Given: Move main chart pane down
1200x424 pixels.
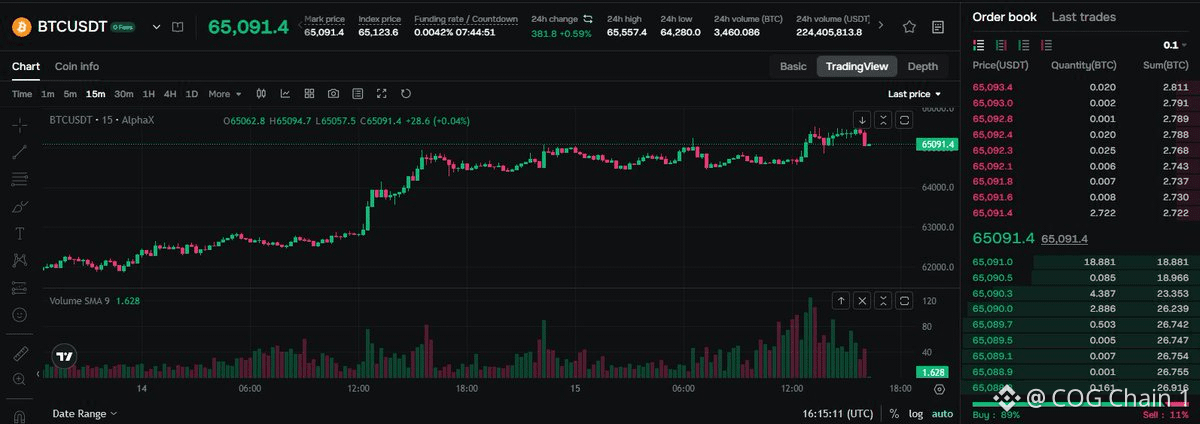Looking at the screenshot, I should 861,120.
